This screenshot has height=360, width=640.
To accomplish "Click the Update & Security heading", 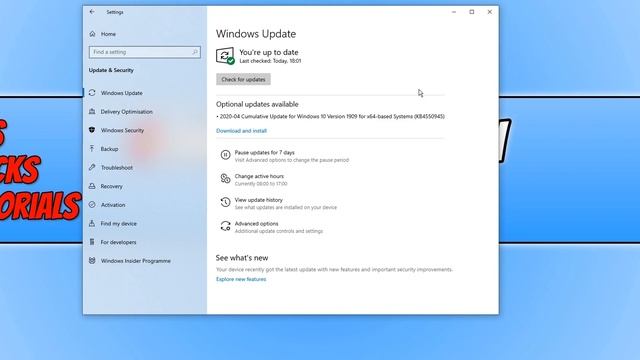I will (x=111, y=70).
